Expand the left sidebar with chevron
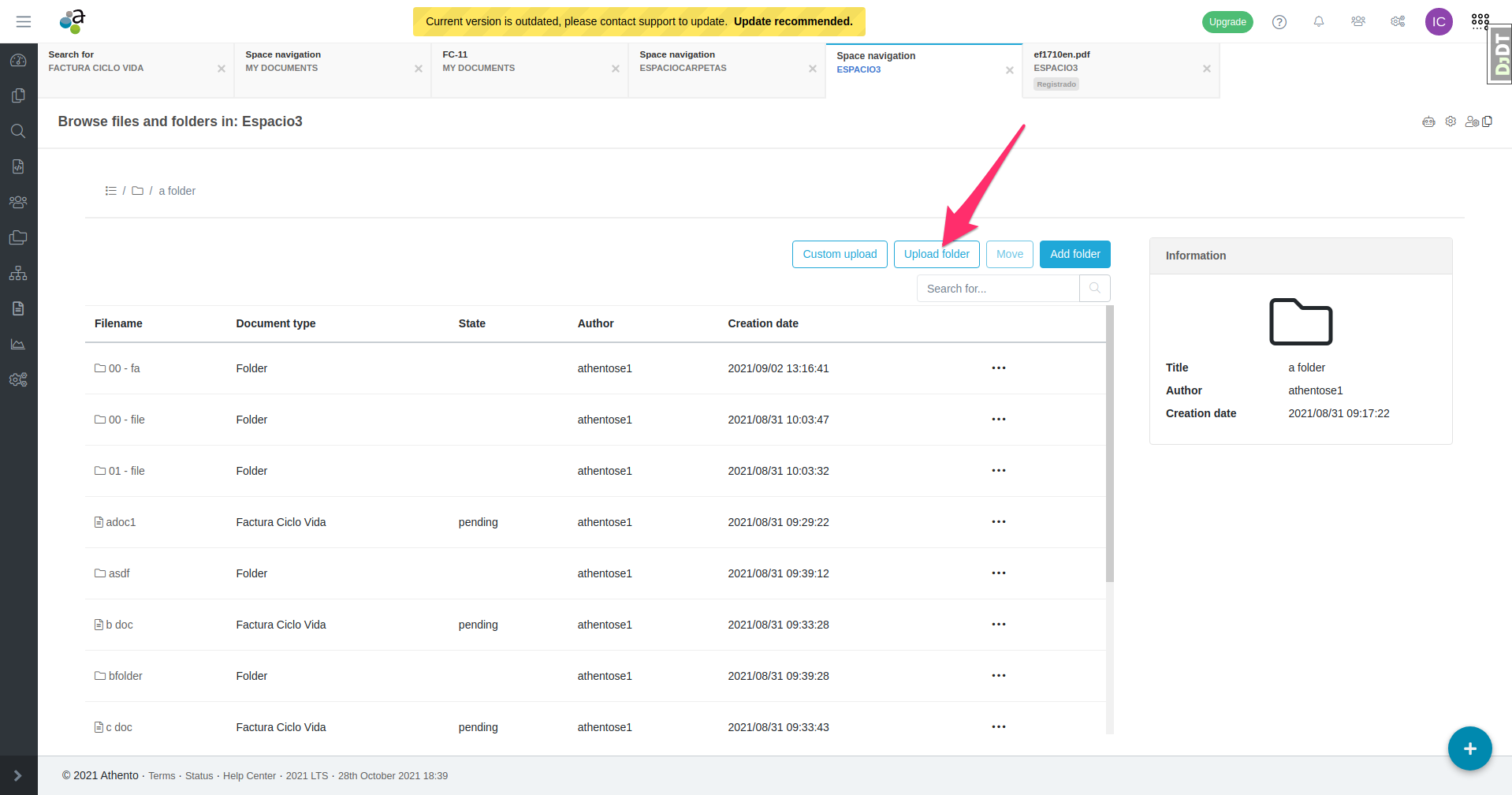Image resolution: width=1512 pixels, height=795 pixels. coord(18,776)
